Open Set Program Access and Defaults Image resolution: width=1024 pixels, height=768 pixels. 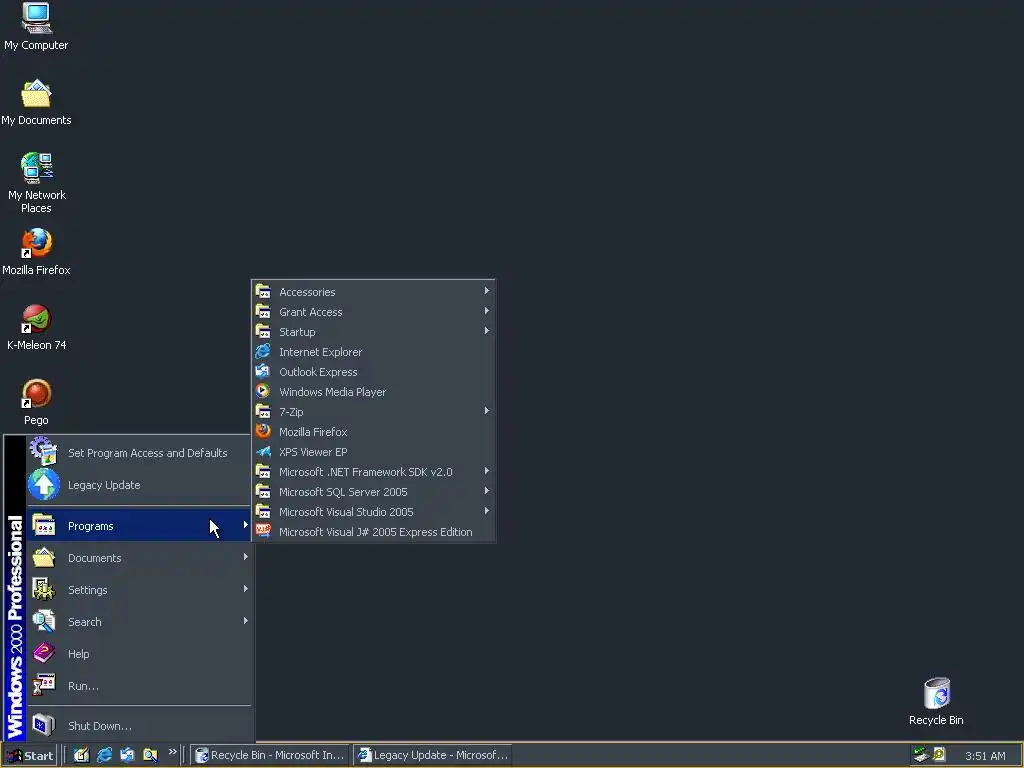coord(138,453)
